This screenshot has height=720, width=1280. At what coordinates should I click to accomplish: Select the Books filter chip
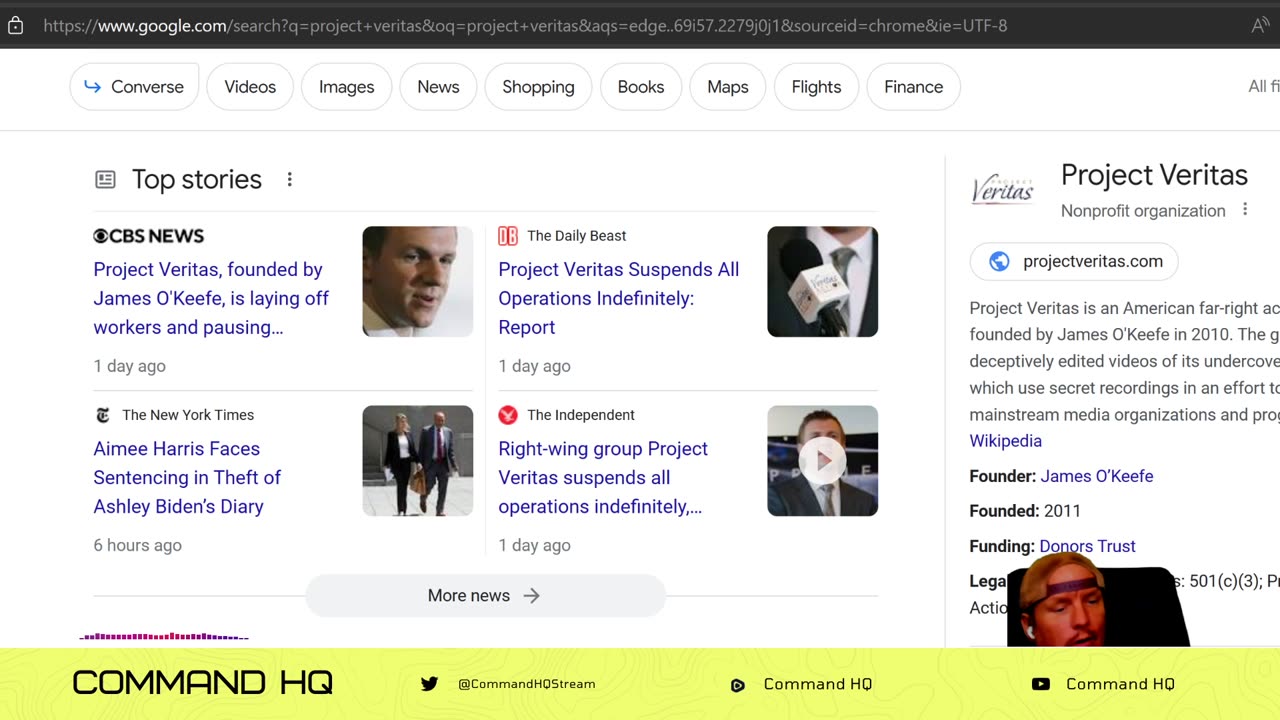[x=641, y=87]
